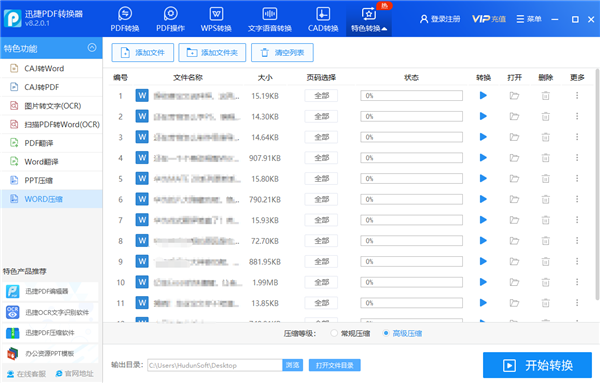Select CAJ转Word in sidebar
600x383 pixels.
pyautogui.click(x=51, y=68)
